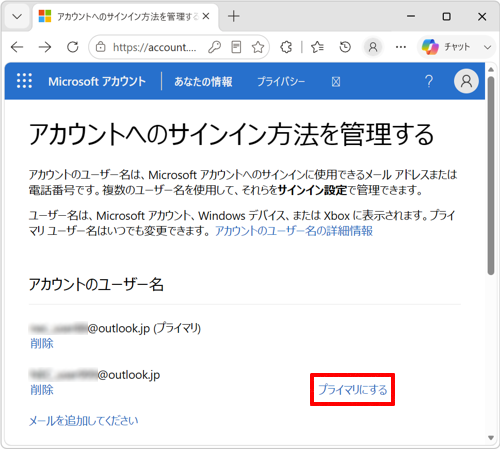Click the boxed-X nav item after プライバシー
The height and width of the screenshot is (449, 500).
point(336,81)
